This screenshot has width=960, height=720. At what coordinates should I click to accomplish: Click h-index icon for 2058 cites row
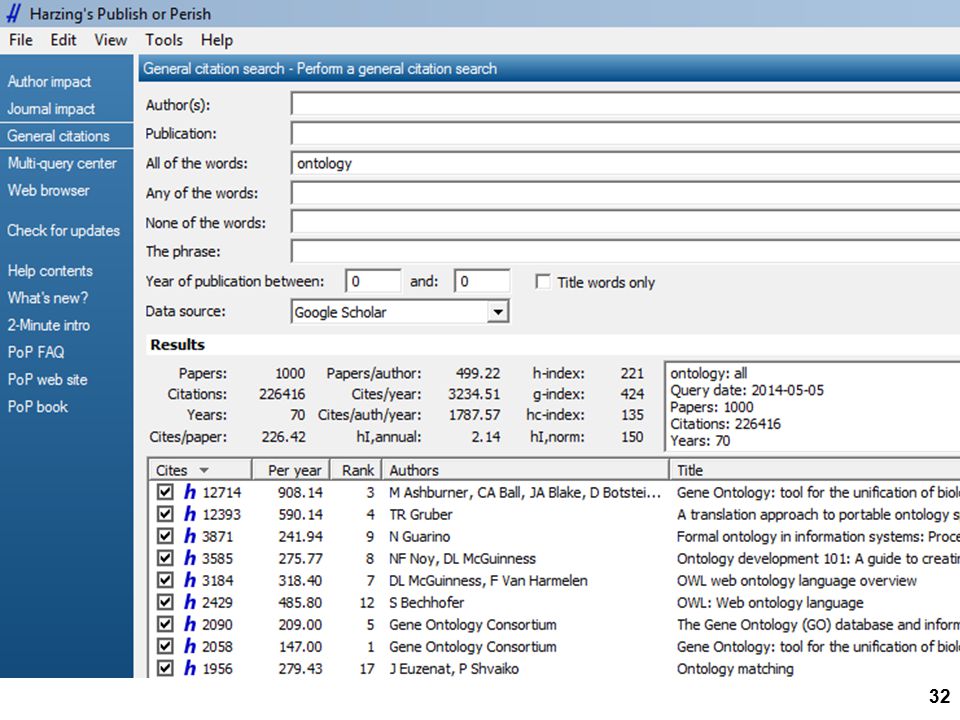coord(190,646)
